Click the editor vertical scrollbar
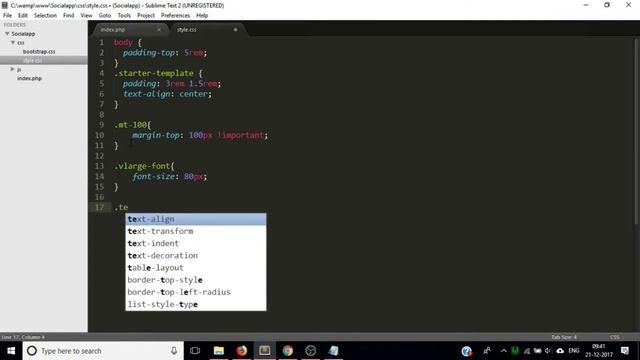Image resolution: width=640 pixels, height=360 pixels. tap(636, 131)
